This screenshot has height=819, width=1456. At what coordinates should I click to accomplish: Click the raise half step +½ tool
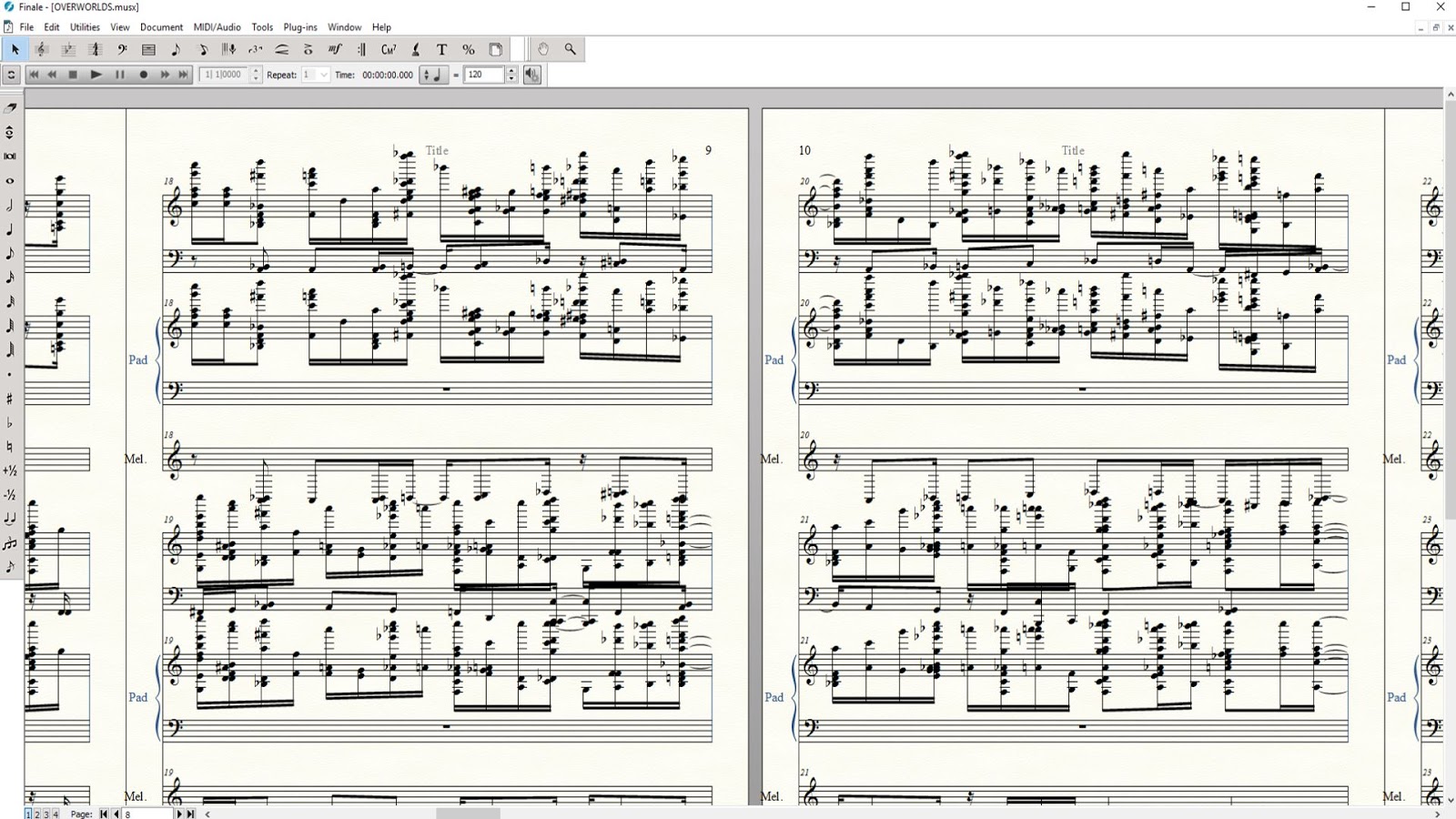[10, 470]
